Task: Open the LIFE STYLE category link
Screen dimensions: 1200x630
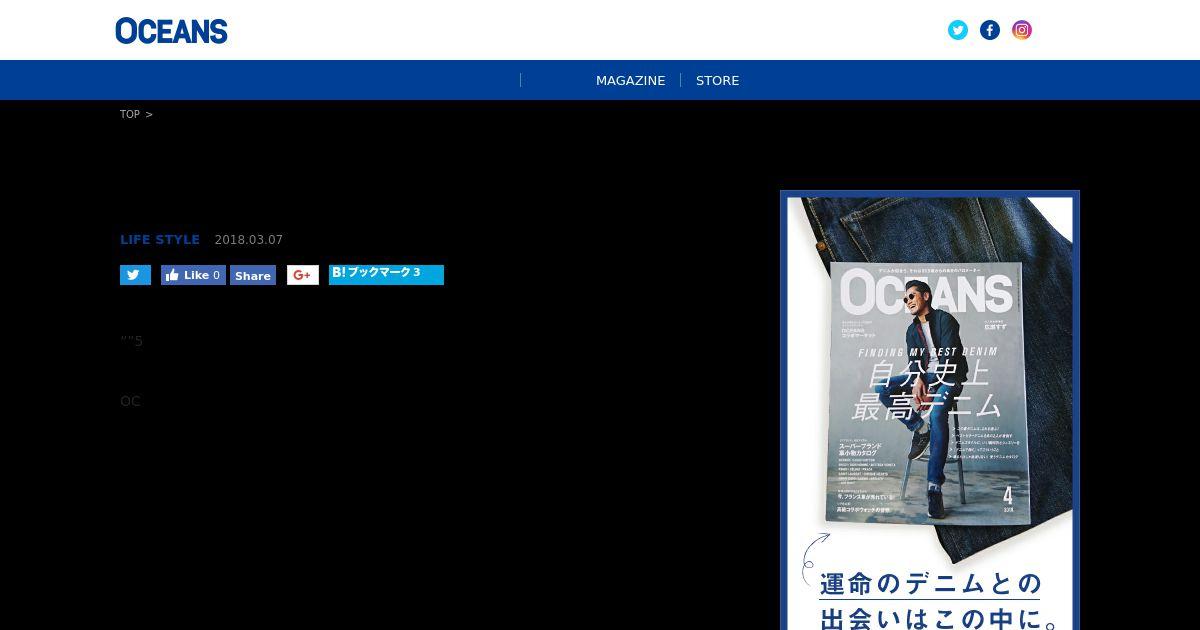Action: [160, 240]
